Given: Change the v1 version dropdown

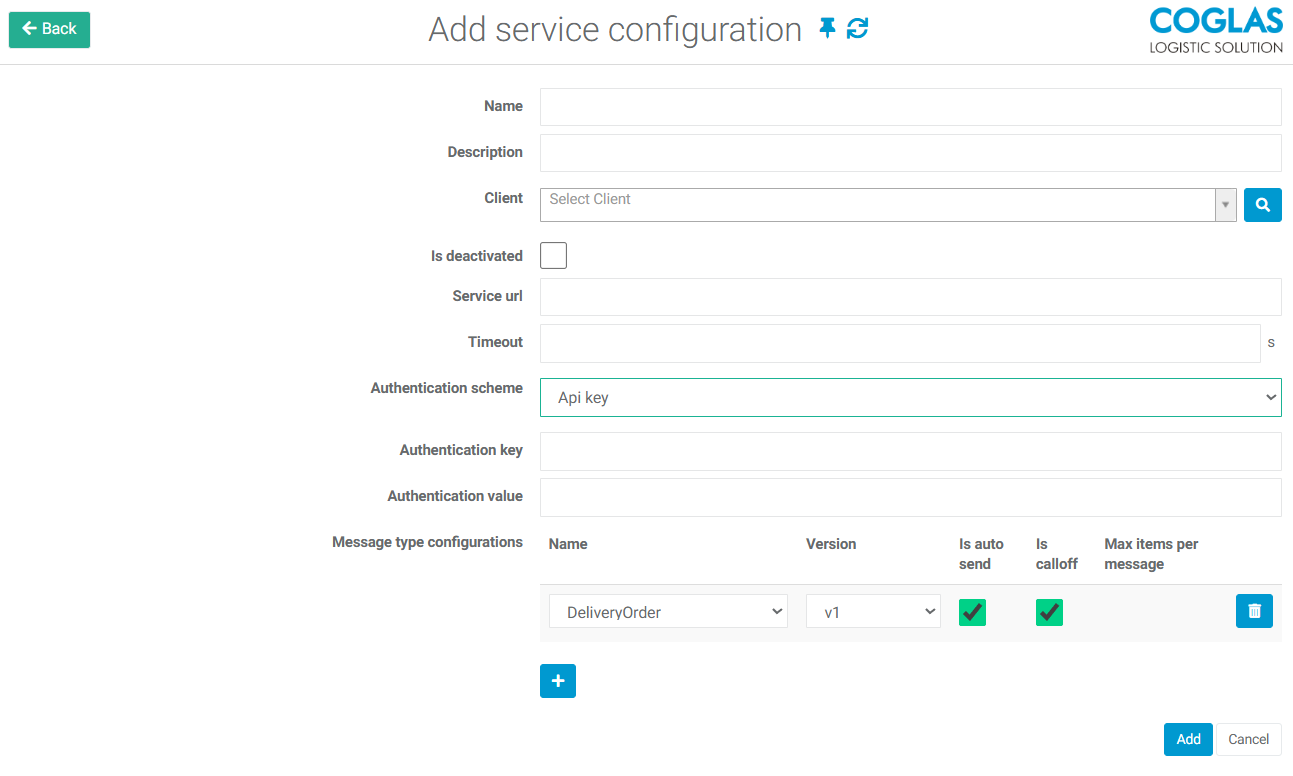Looking at the screenshot, I should [x=873, y=612].
